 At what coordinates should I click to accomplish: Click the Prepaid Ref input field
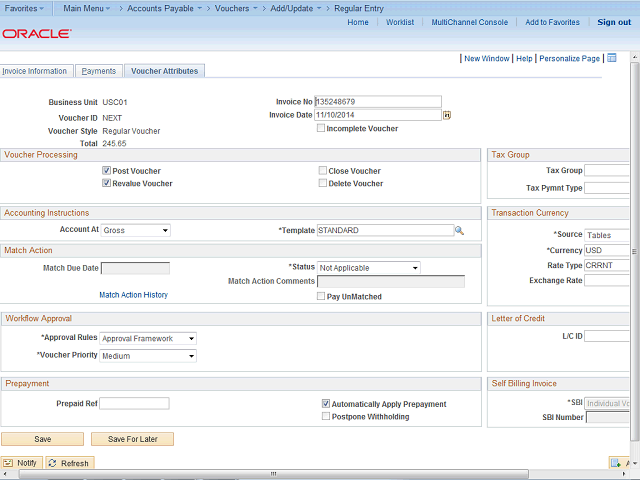pos(134,403)
